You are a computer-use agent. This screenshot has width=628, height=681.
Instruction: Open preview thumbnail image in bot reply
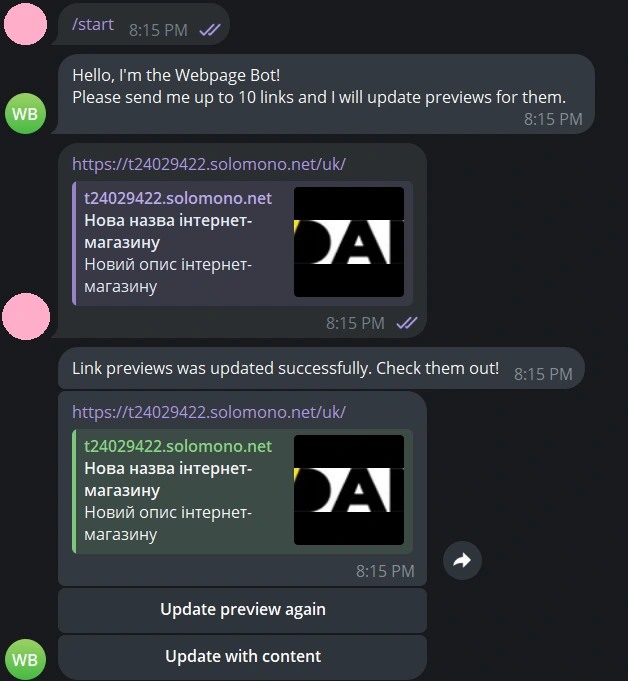pyautogui.click(x=349, y=490)
